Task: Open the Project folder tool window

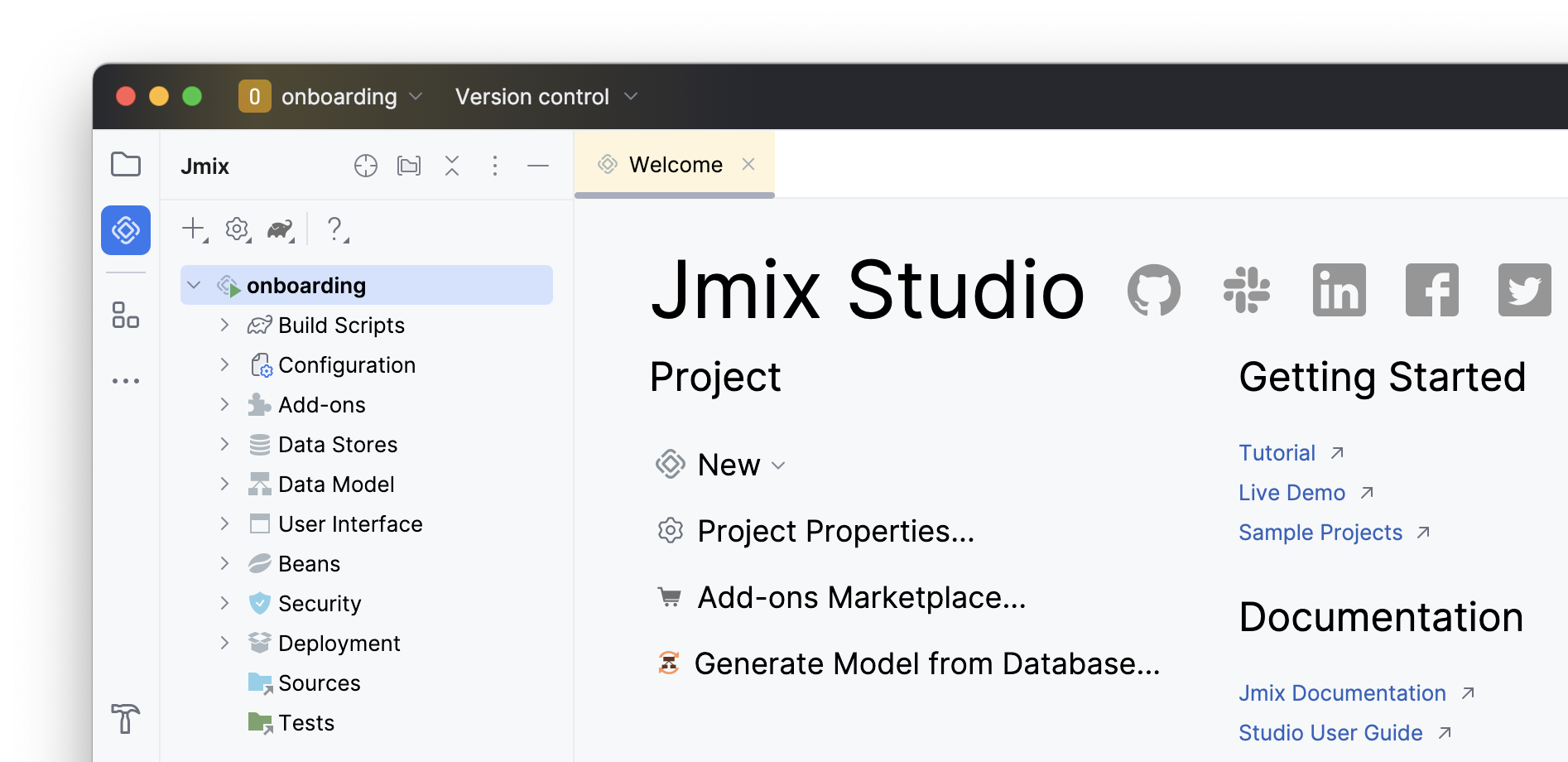Action: pos(126,164)
